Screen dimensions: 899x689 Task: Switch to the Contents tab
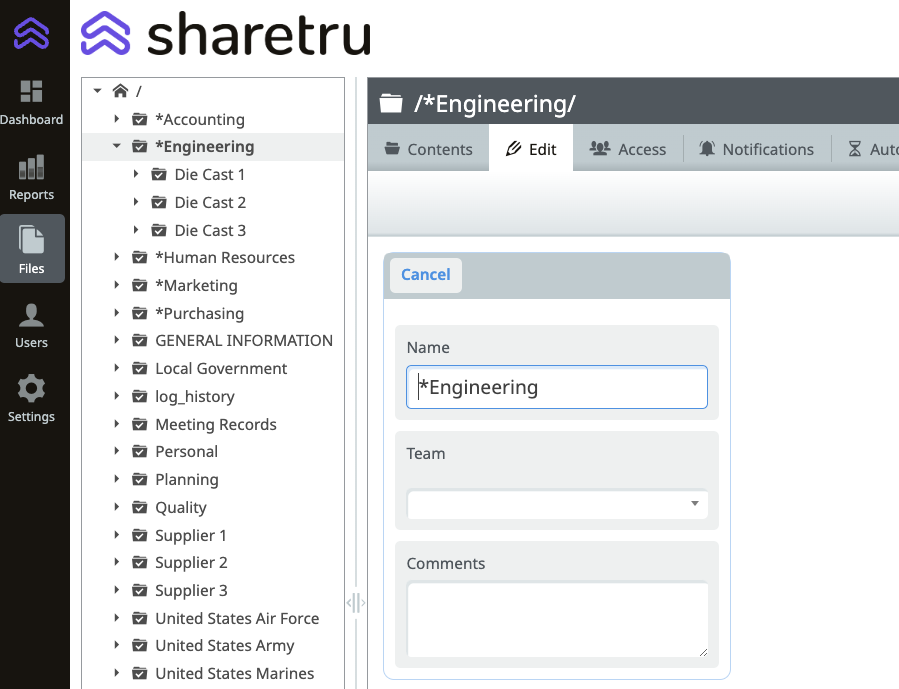pos(428,149)
